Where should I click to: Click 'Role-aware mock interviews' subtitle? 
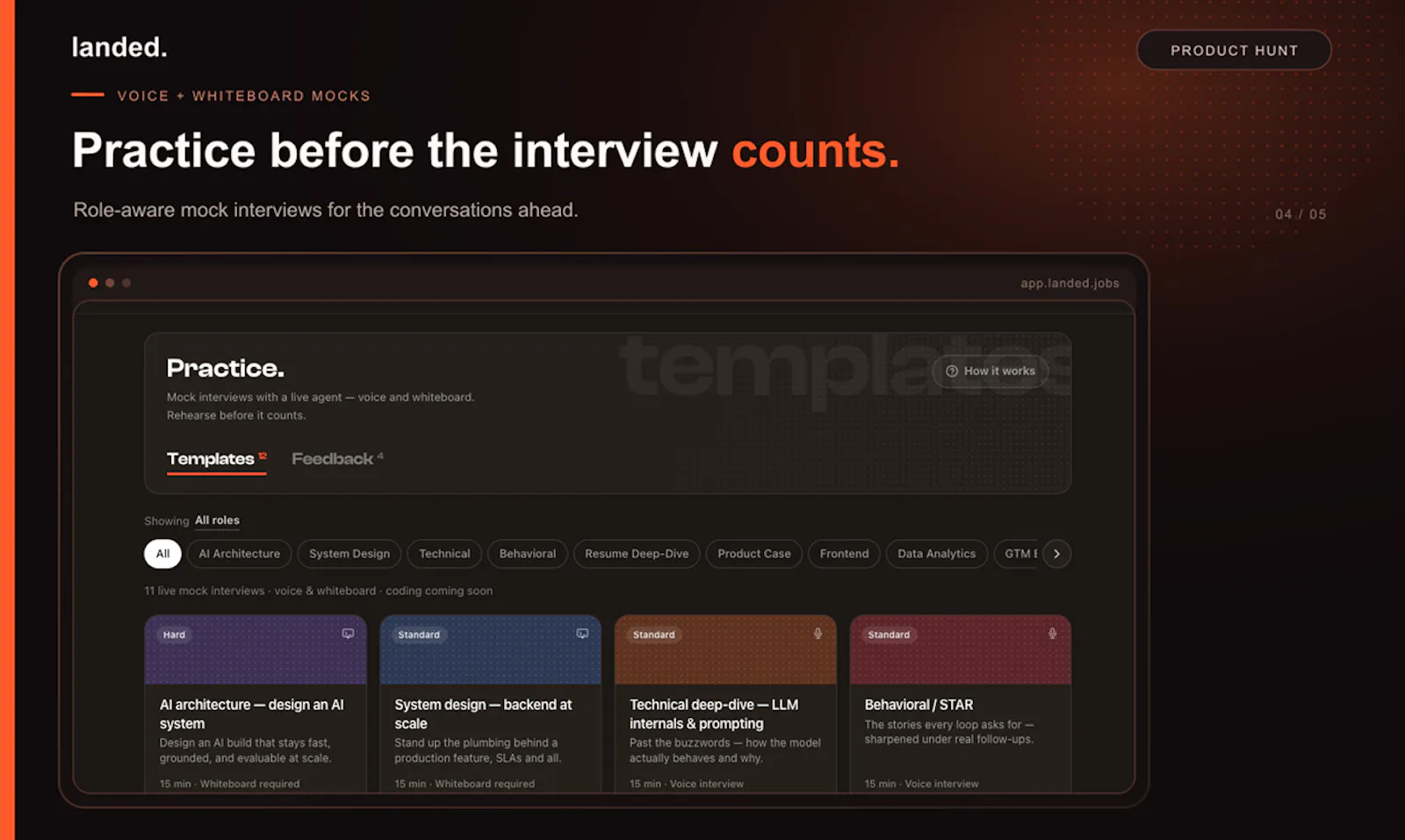[326, 210]
